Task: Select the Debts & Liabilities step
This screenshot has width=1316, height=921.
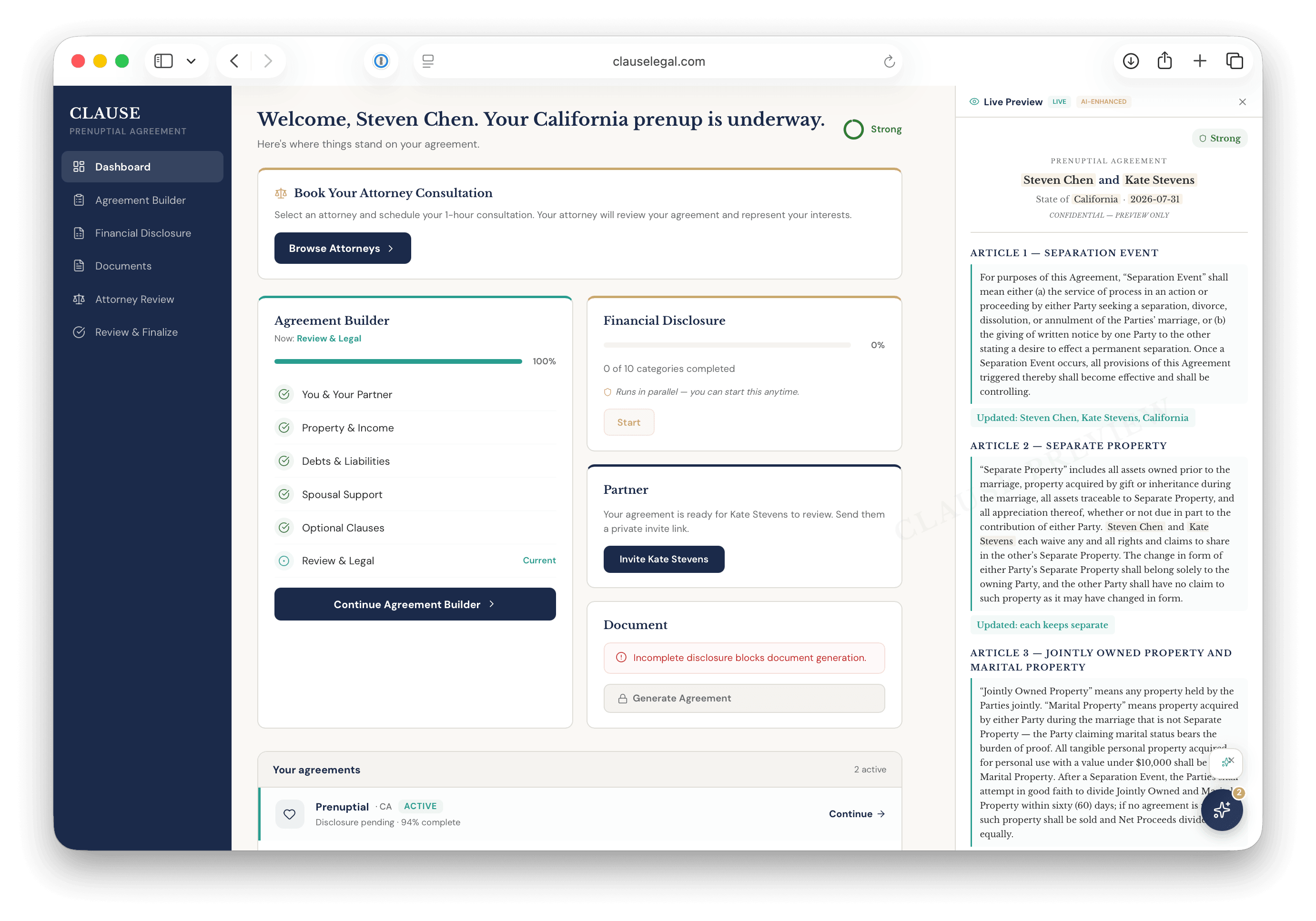Action: point(415,461)
